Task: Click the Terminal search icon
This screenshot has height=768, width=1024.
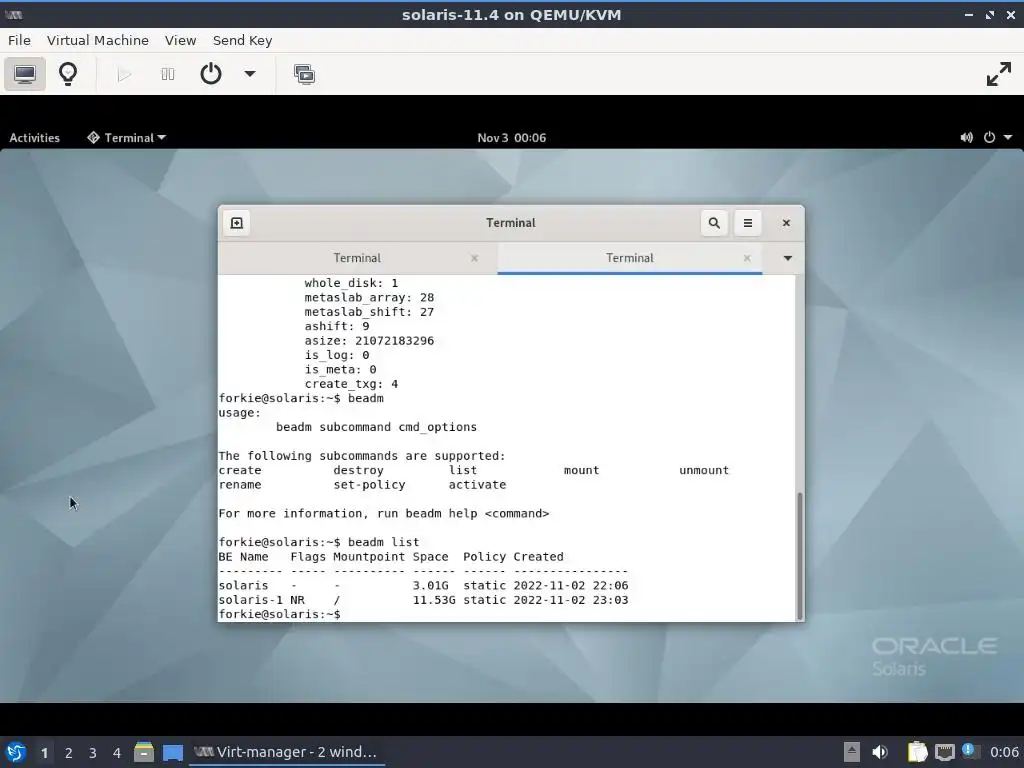Action: click(714, 223)
